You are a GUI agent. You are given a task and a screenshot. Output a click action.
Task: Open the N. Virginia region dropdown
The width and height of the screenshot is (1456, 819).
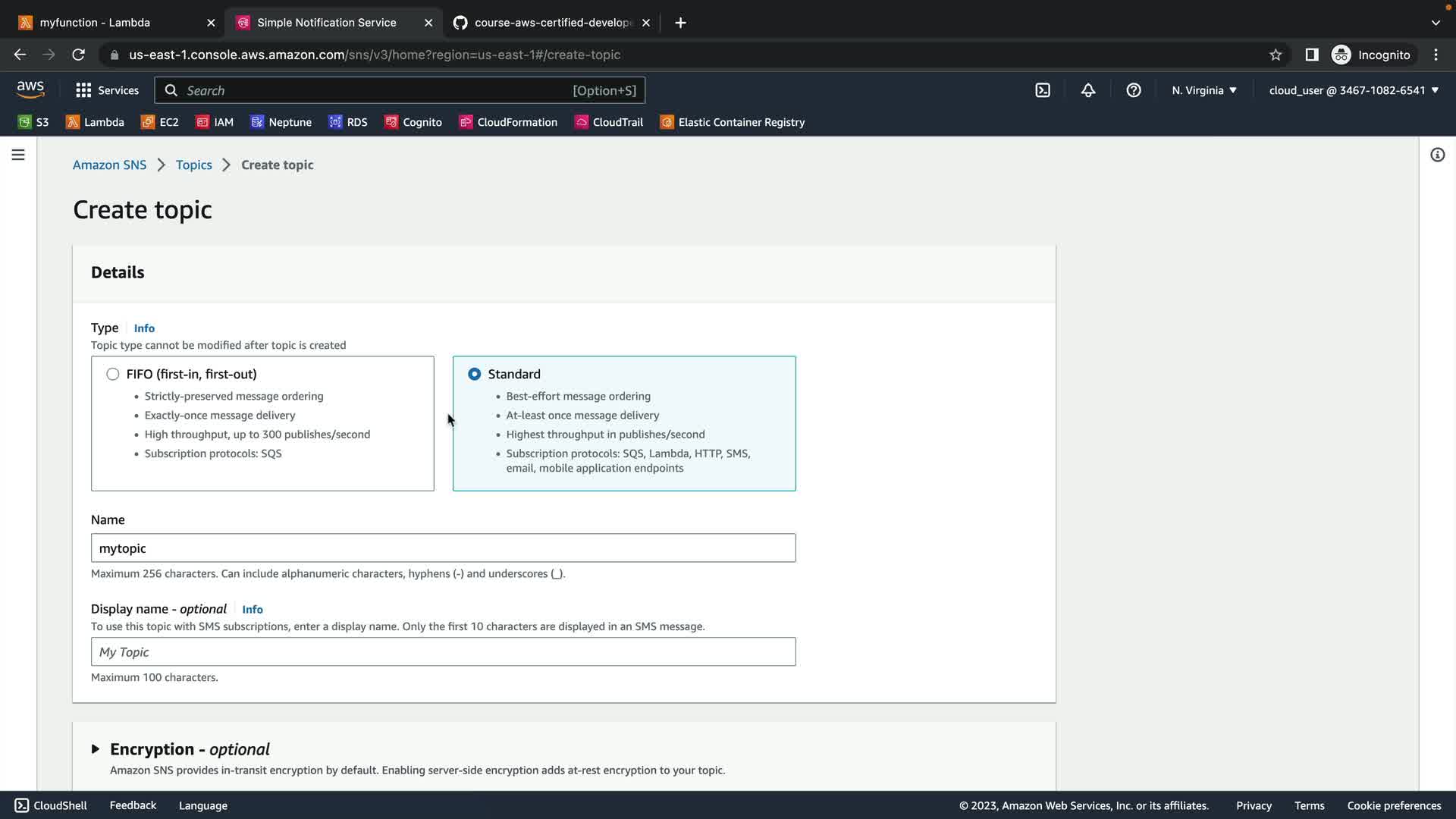[1204, 90]
